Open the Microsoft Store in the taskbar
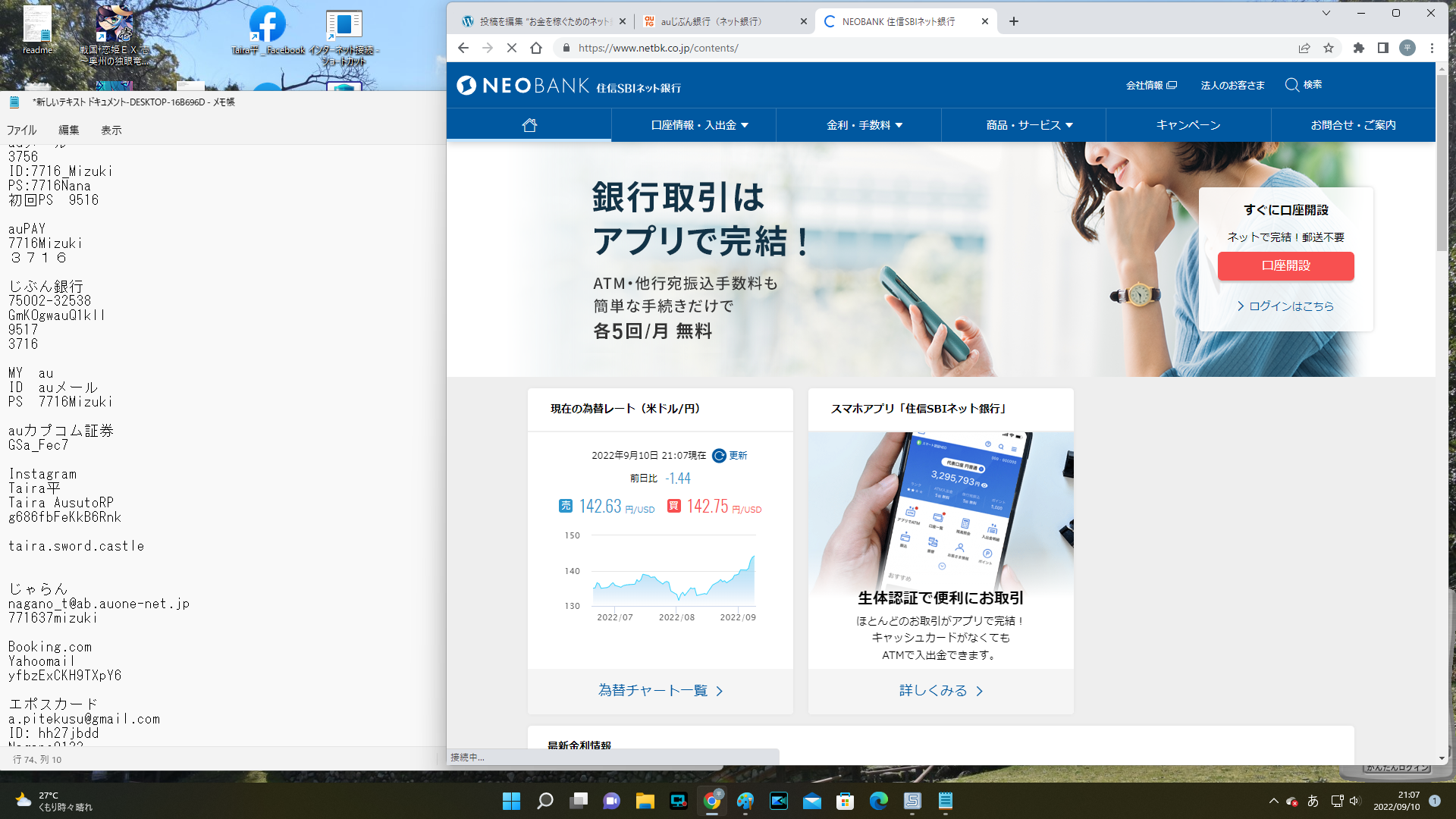 click(845, 801)
